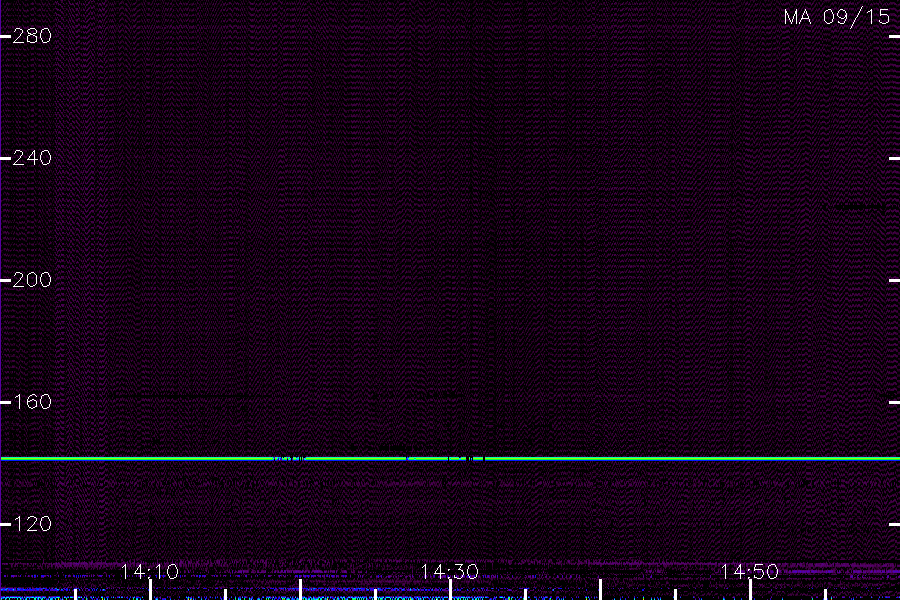This screenshot has height=600, width=900.
Task: Click the 200 frequency axis label
Action: [32, 280]
